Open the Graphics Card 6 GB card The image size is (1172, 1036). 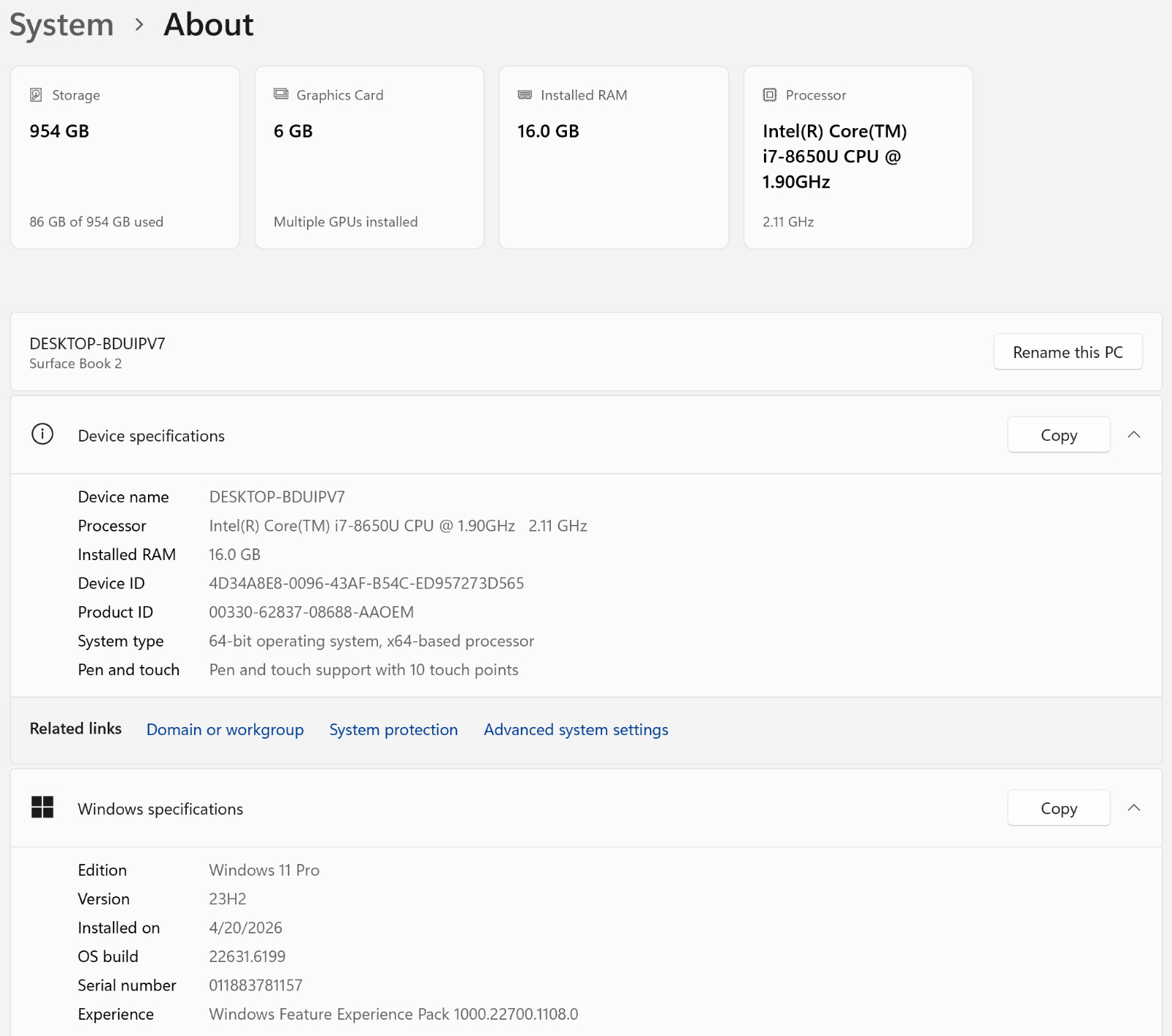click(x=369, y=157)
